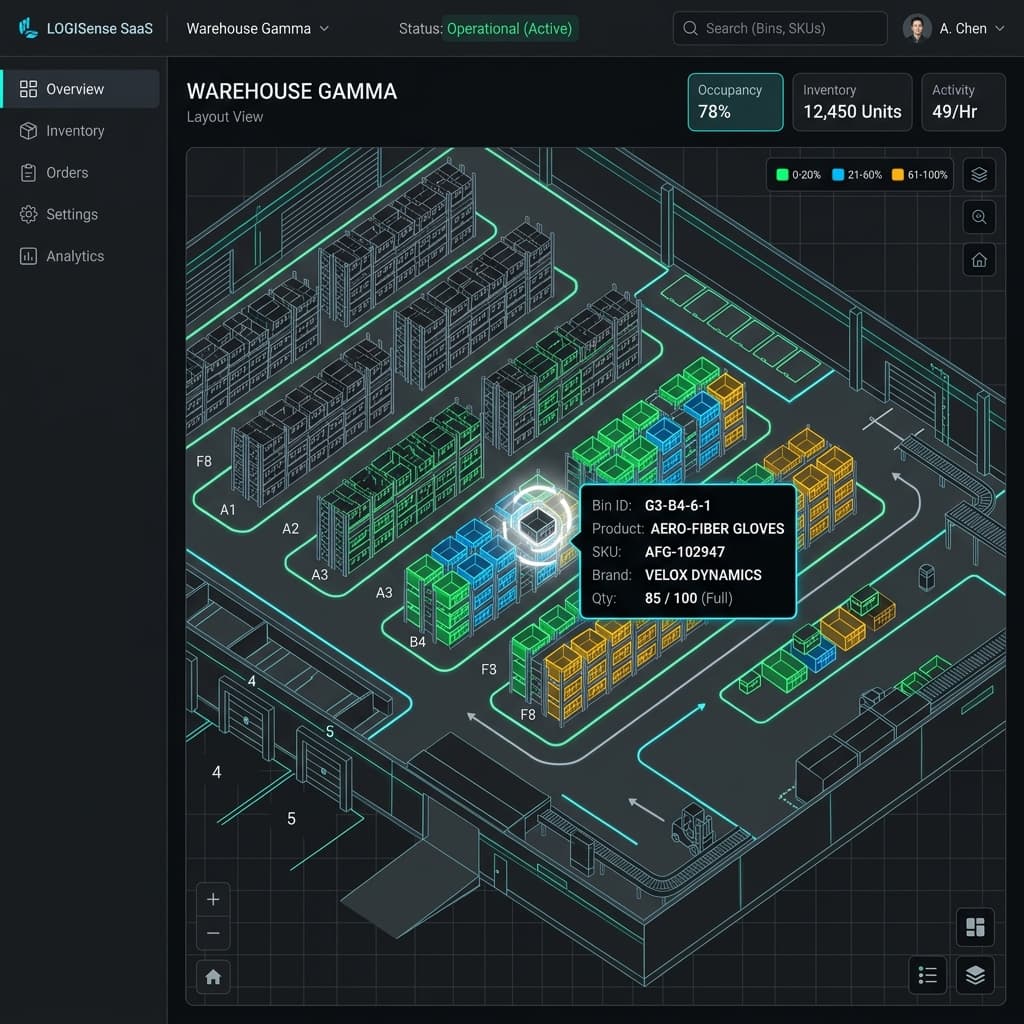Image resolution: width=1024 pixels, height=1024 pixels.
Task: Select the Activity 49/Hr card
Action: coord(963,102)
